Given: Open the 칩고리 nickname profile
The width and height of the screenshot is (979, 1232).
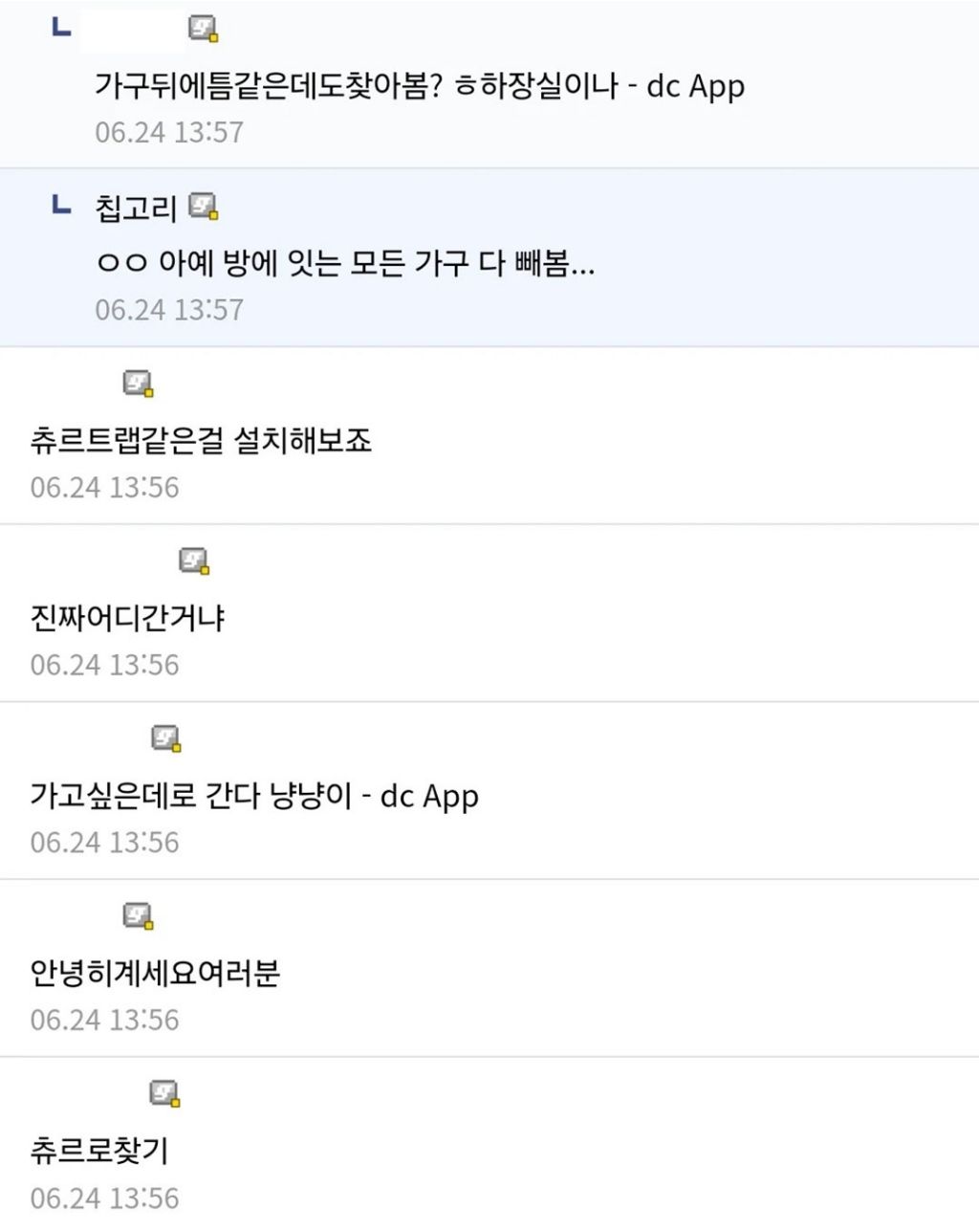Looking at the screenshot, I should [136, 207].
